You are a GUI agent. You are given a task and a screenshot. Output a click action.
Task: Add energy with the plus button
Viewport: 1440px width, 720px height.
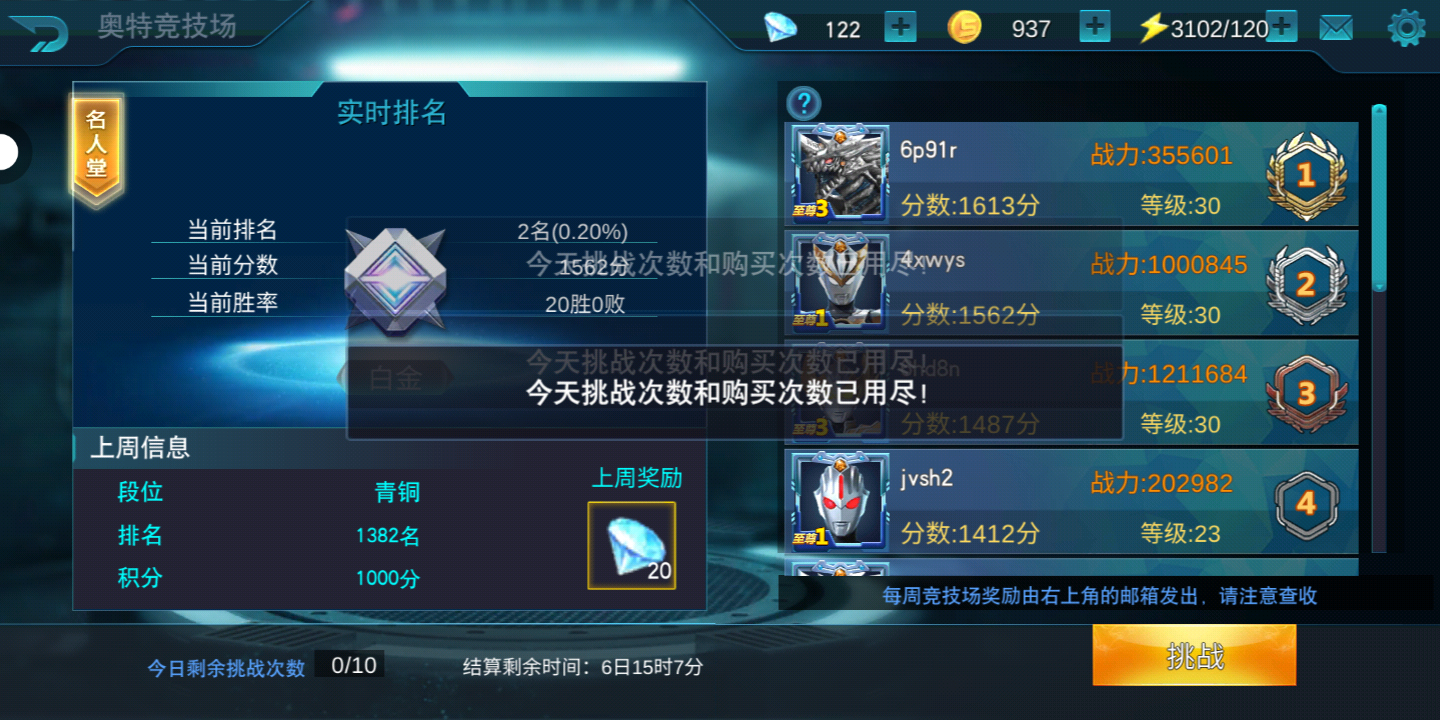click(x=1281, y=27)
